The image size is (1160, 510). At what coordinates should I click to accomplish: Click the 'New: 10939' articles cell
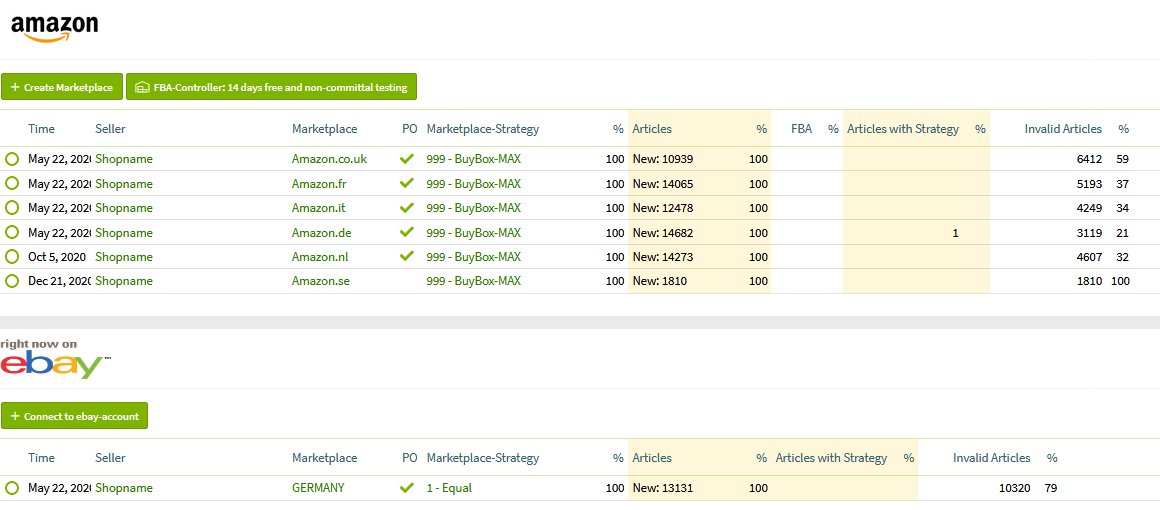[663, 159]
